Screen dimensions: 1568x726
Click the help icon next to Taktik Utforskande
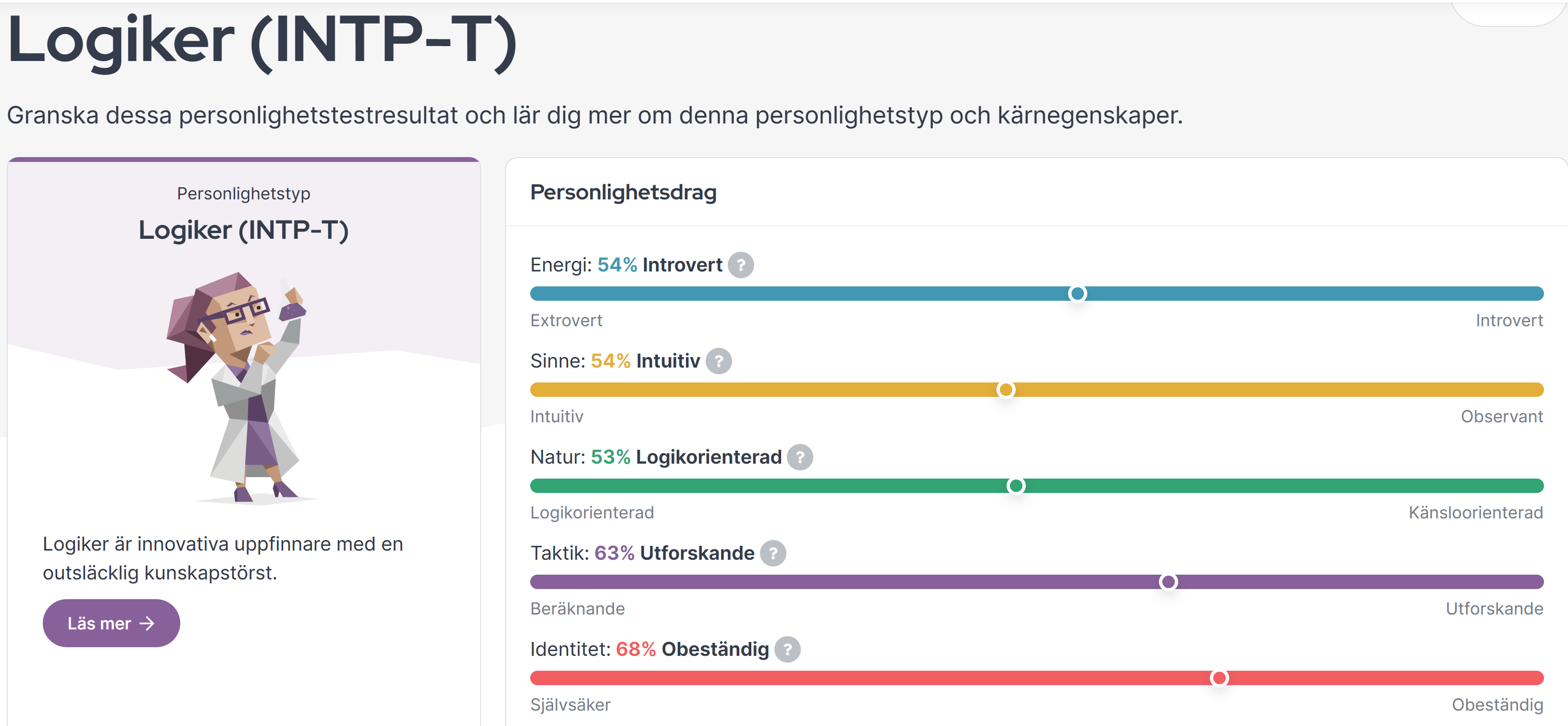(x=773, y=554)
